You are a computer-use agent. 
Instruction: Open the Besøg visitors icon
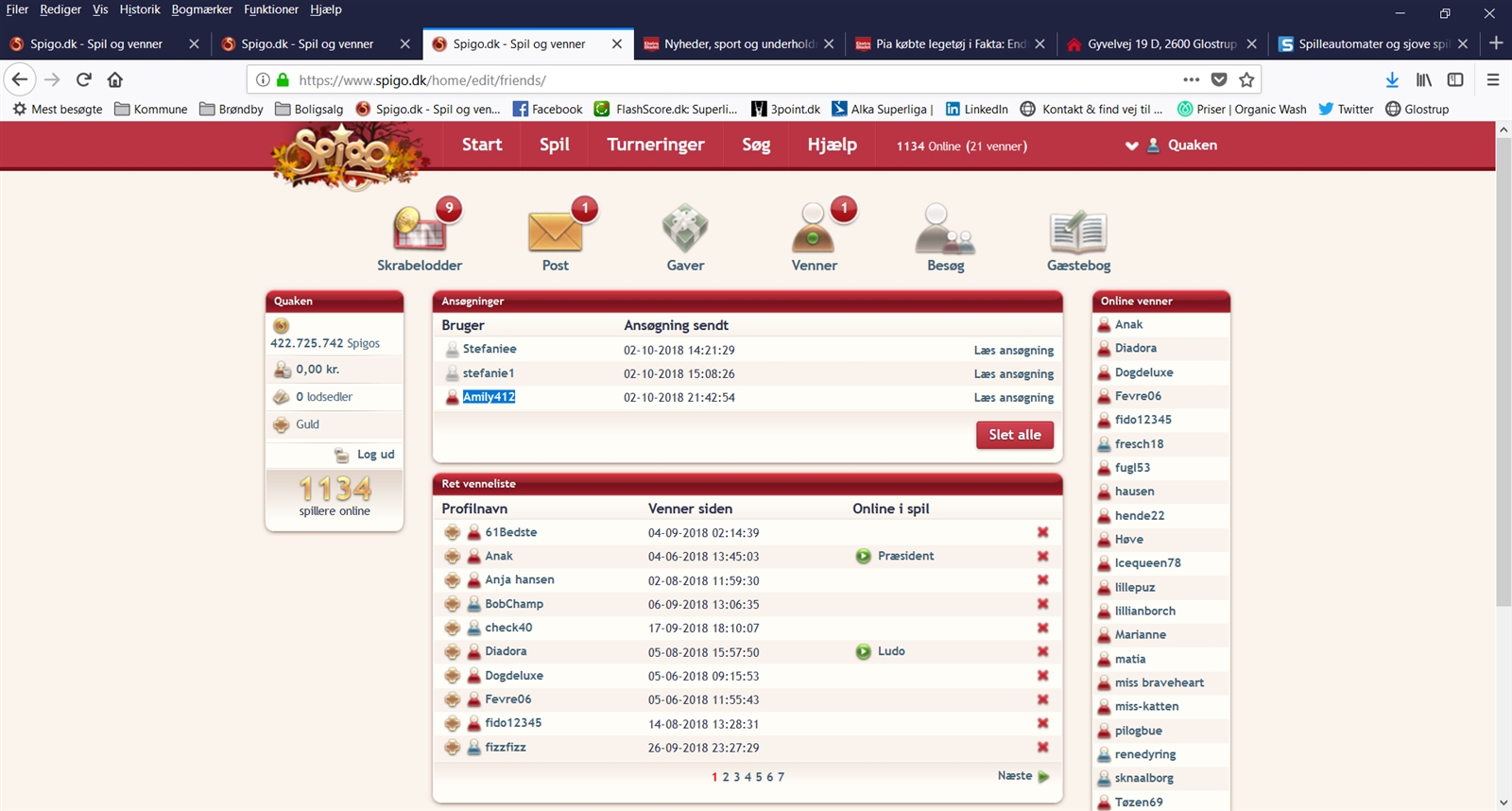(945, 230)
